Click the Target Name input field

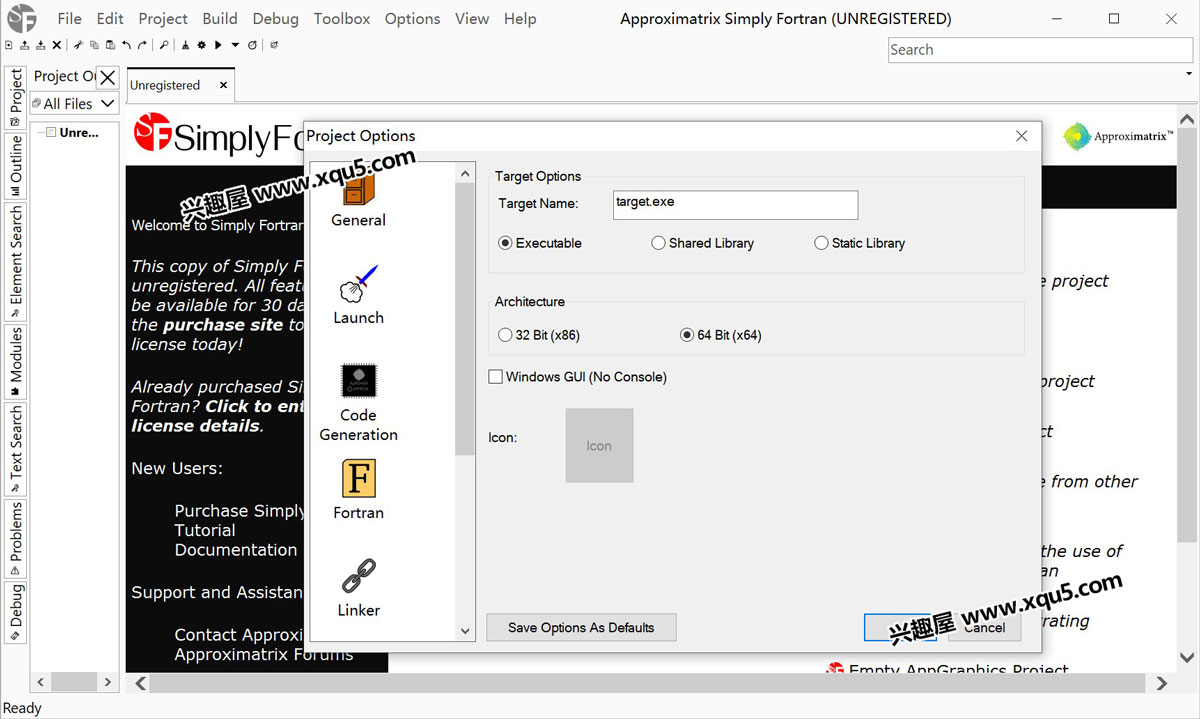pyautogui.click(x=735, y=204)
